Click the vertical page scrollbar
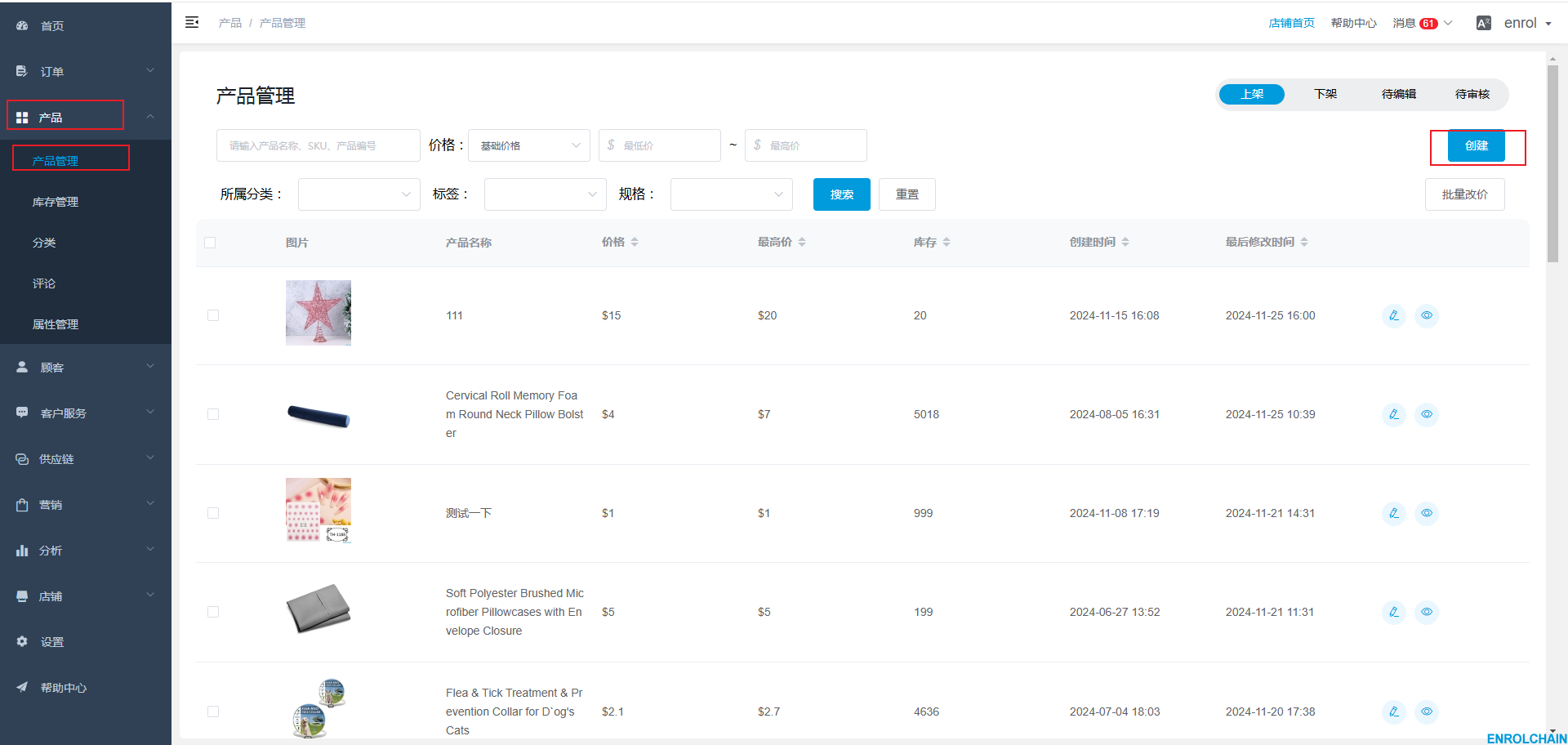Image resolution: width=1568 pixels, height=745 pixels. (x=1552, y=163)
